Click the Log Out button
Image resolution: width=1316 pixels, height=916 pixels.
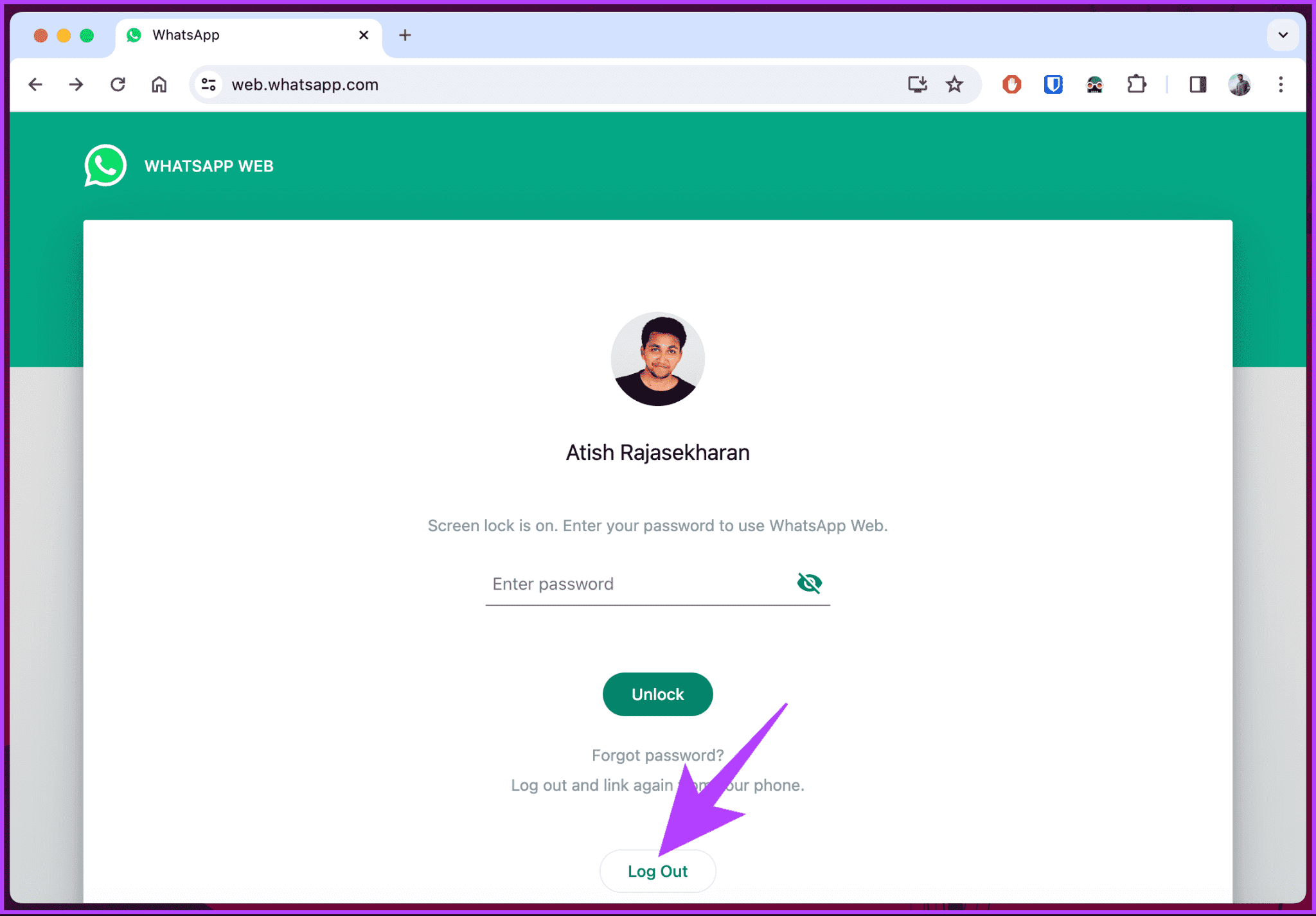pos(657,871)
